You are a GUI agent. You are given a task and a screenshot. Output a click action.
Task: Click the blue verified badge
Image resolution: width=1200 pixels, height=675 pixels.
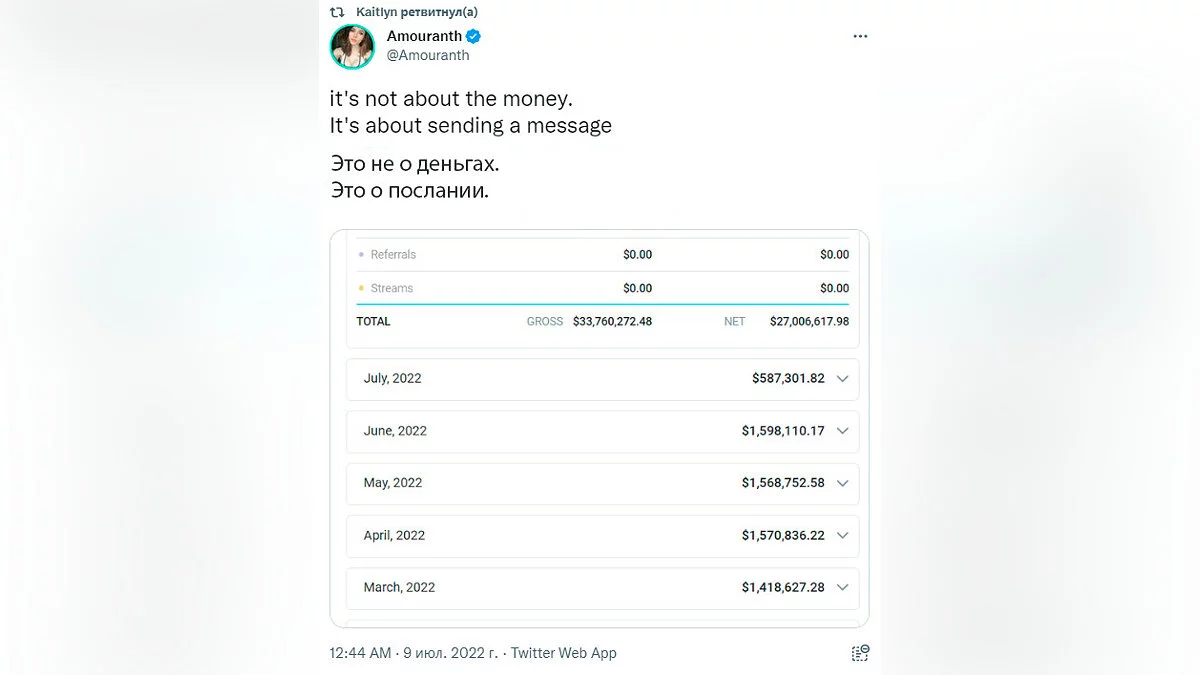tap(474, 36)
